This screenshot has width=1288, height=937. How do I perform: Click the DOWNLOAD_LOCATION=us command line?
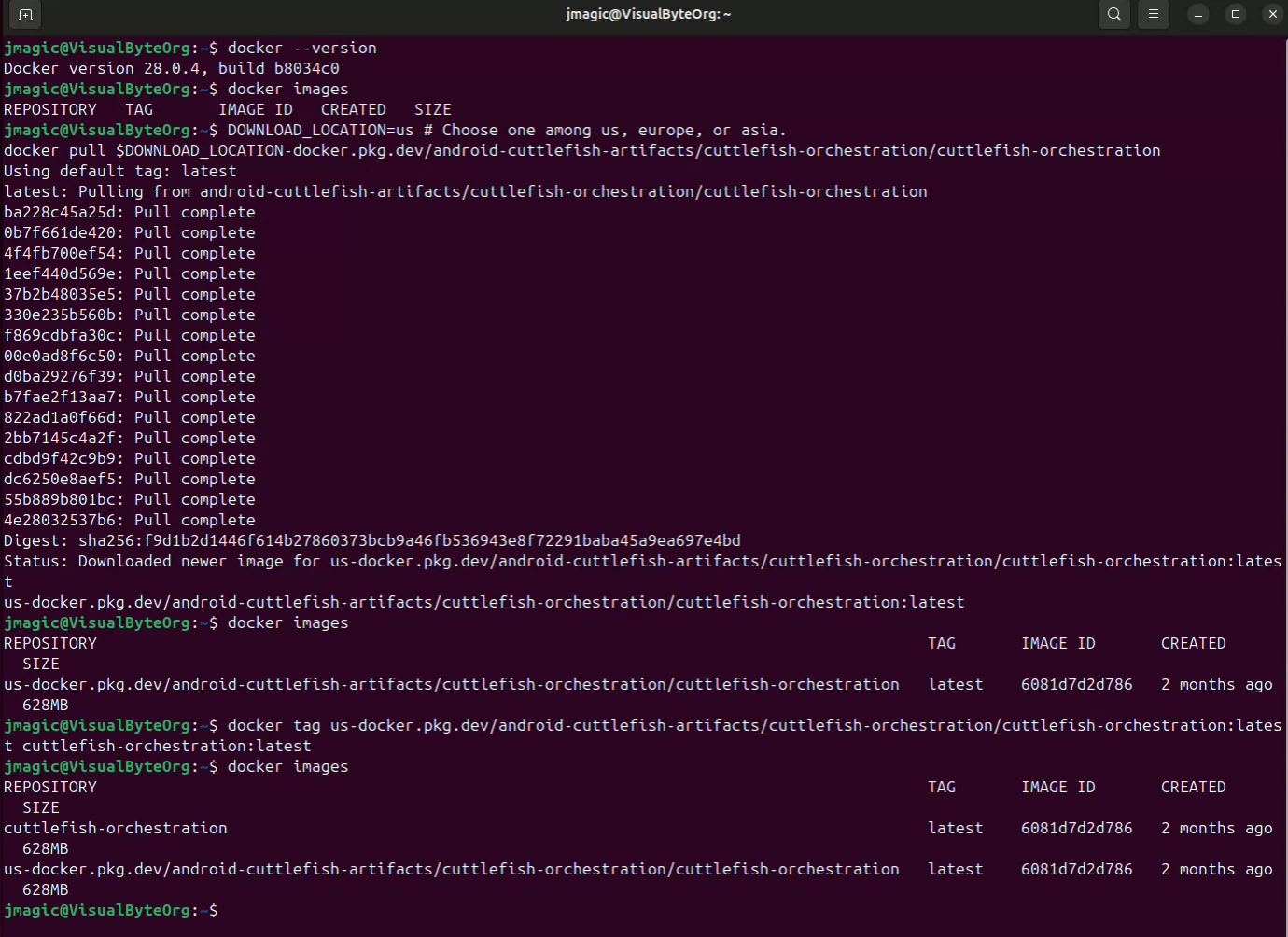(x=396, y=130)
